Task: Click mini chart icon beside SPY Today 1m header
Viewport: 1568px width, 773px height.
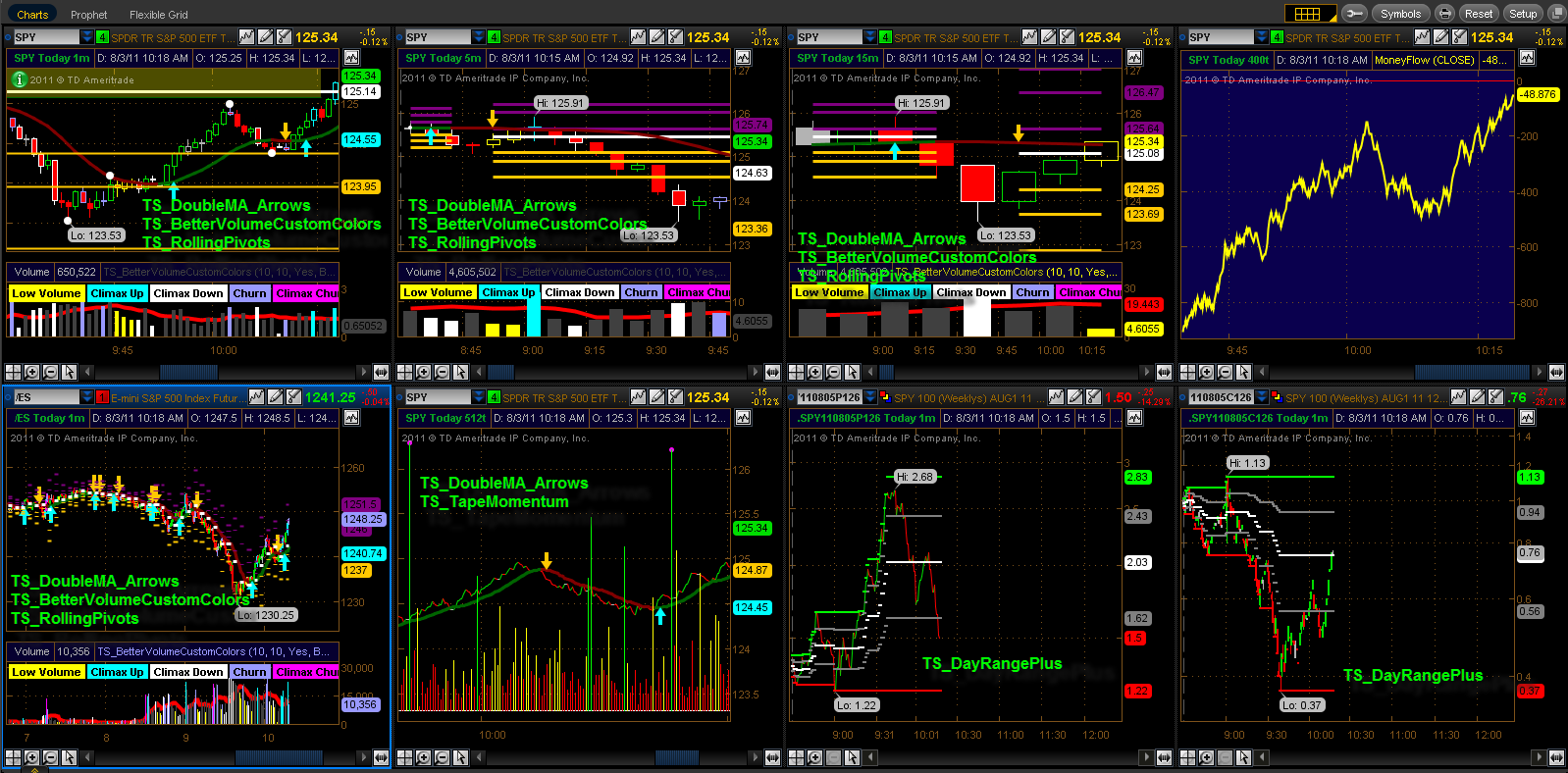Action: point(351,58)
